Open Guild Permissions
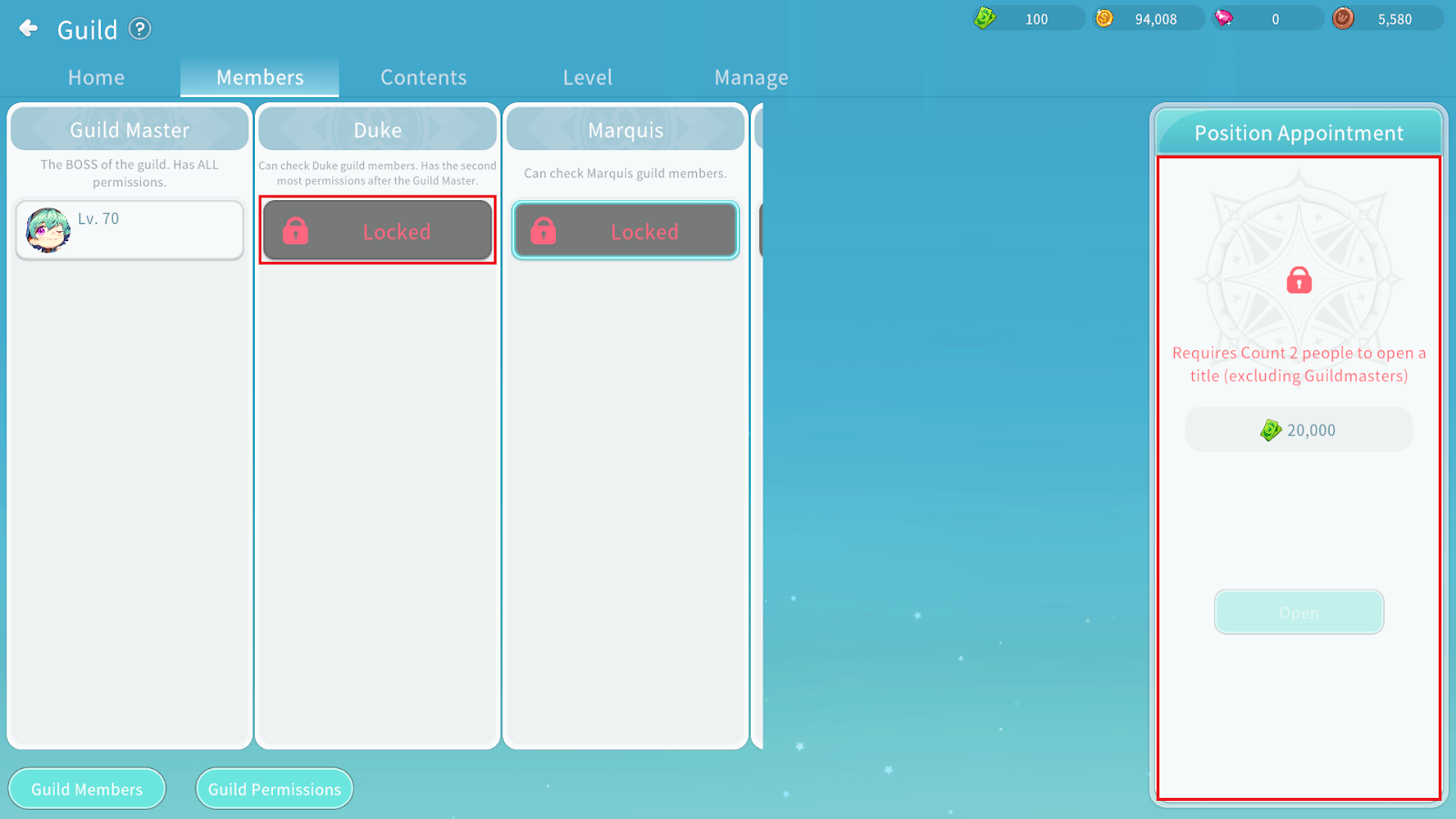Screen dimensions: 1456x819 tap(274, 789)
